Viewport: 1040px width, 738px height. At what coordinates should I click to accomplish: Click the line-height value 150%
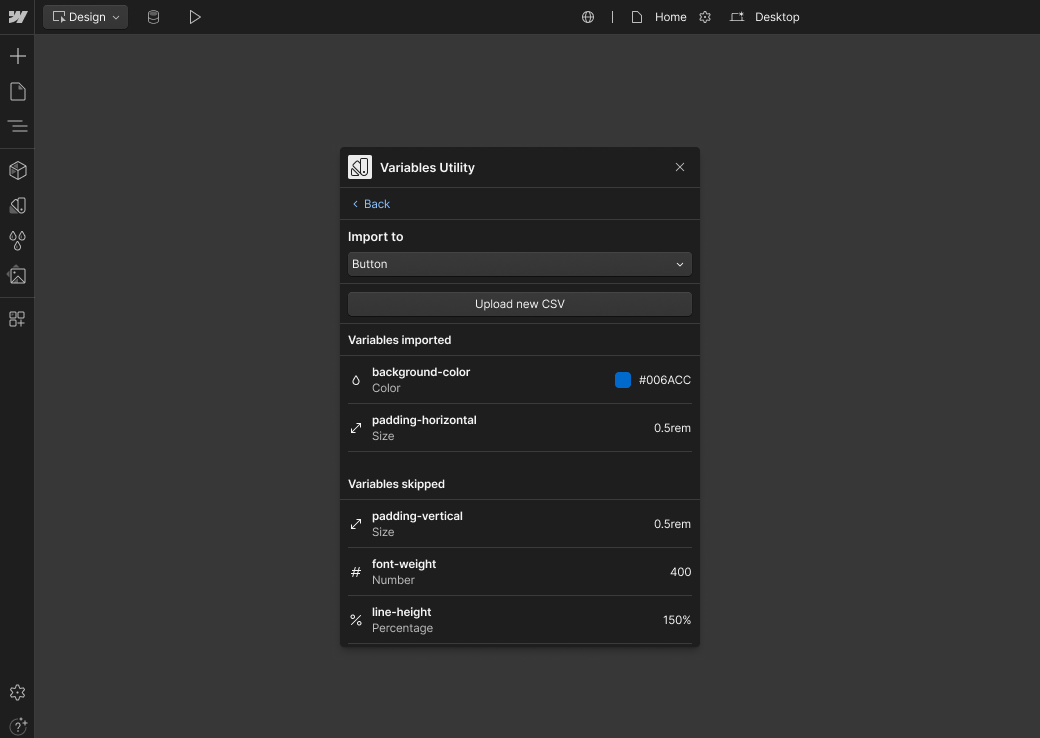coord(677,620)
